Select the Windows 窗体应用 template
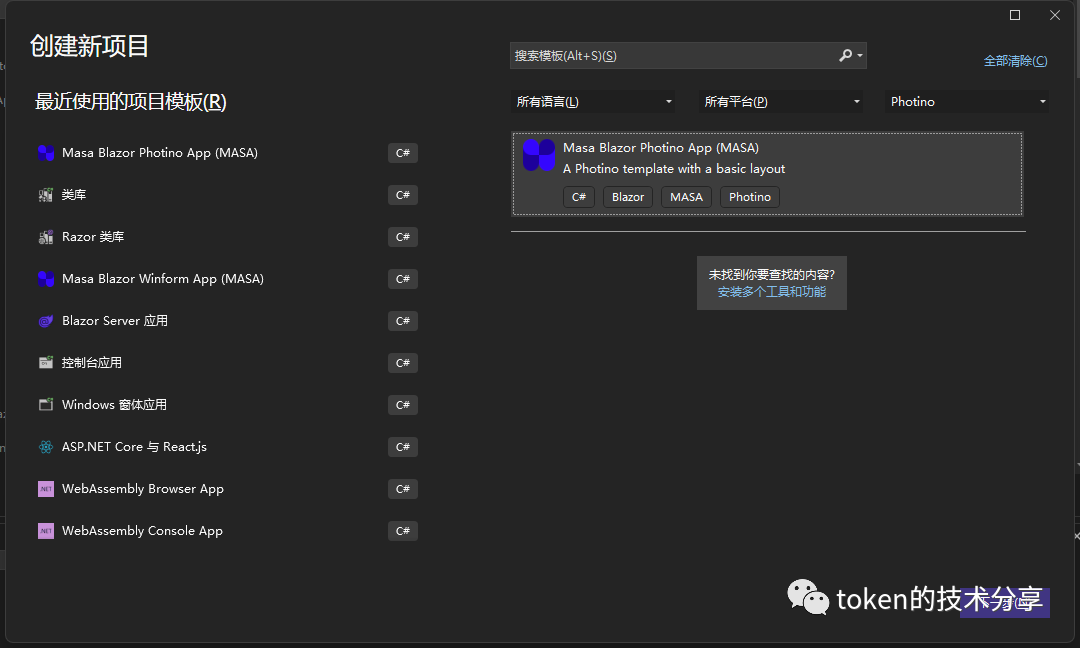The image size is (1080, 648). pyautogui.click(x=227, y=405)
